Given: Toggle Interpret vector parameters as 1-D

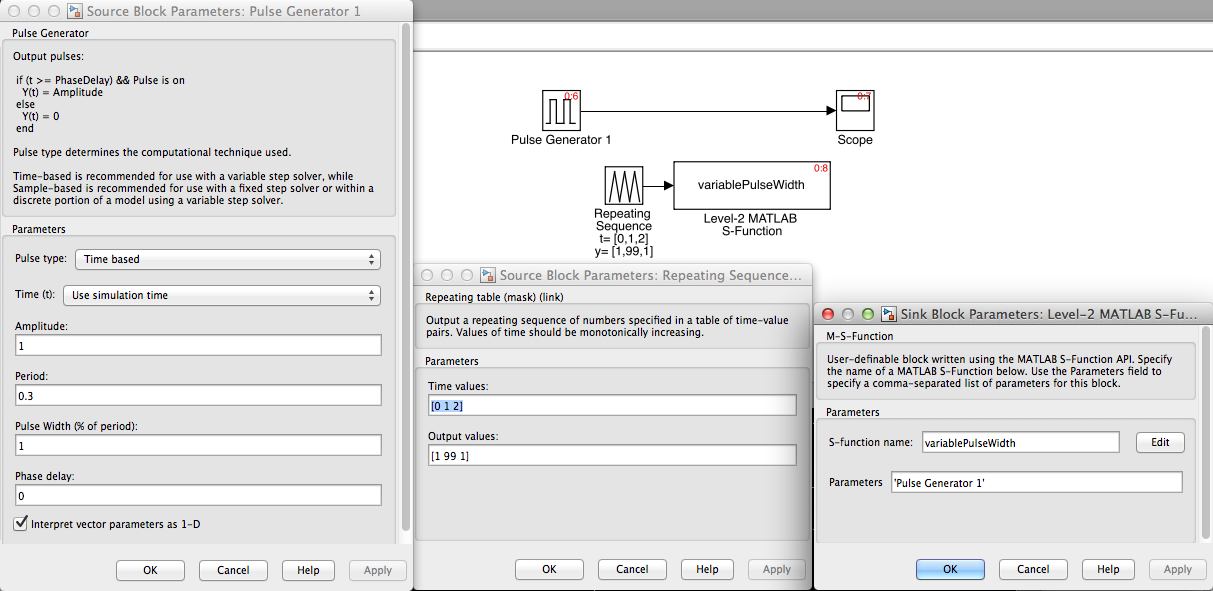Looking at the screenshot, I should coord(21,523).
